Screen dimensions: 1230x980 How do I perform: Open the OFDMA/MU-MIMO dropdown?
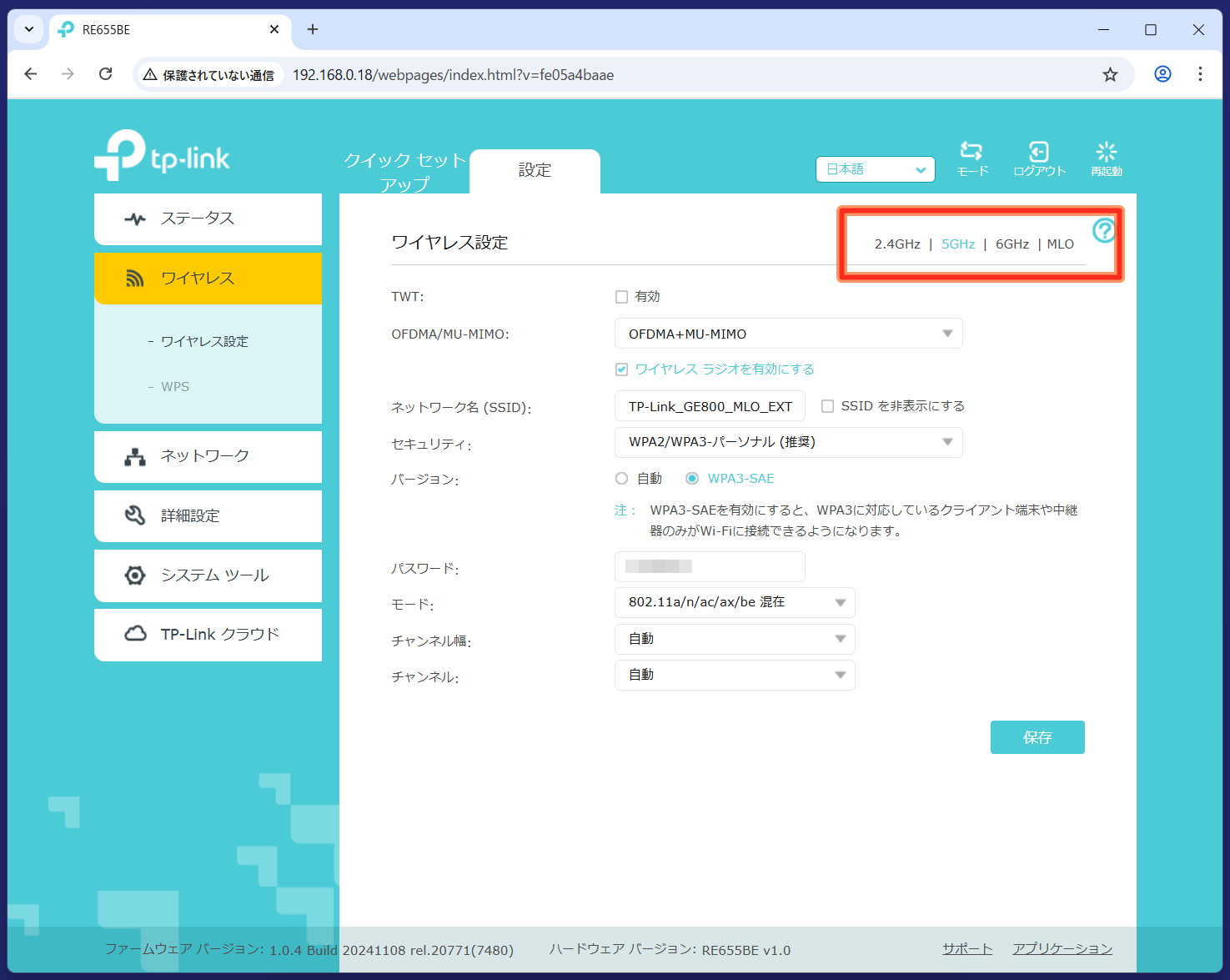click(x=789, y=334)
